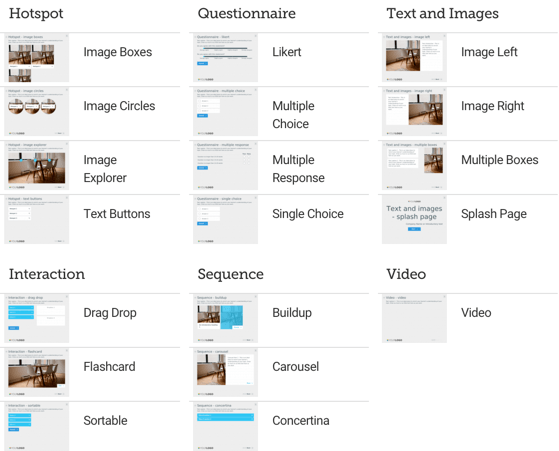Pick the Concertina sequence label
559x451 pixels.
tap(301, 420)
